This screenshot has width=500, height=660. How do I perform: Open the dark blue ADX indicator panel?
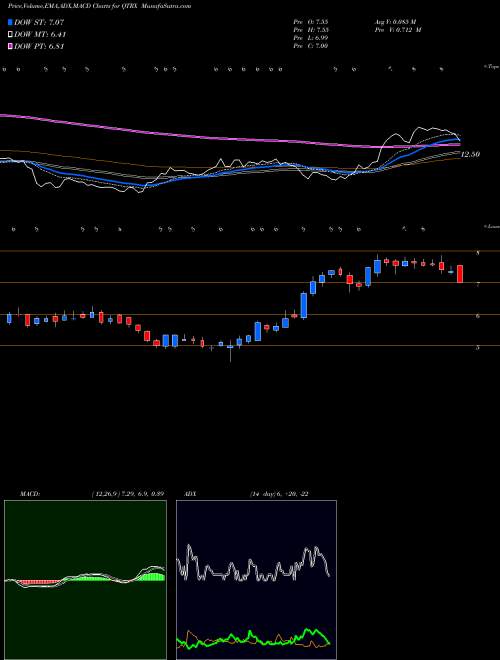tap(256, 580)
